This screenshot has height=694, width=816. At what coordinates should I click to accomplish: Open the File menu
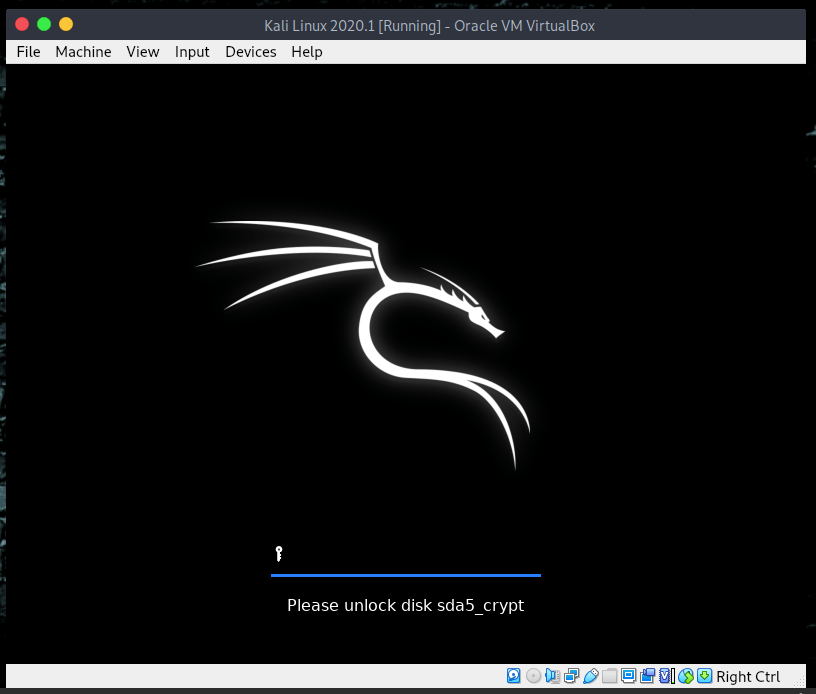(x=29, y=52)
